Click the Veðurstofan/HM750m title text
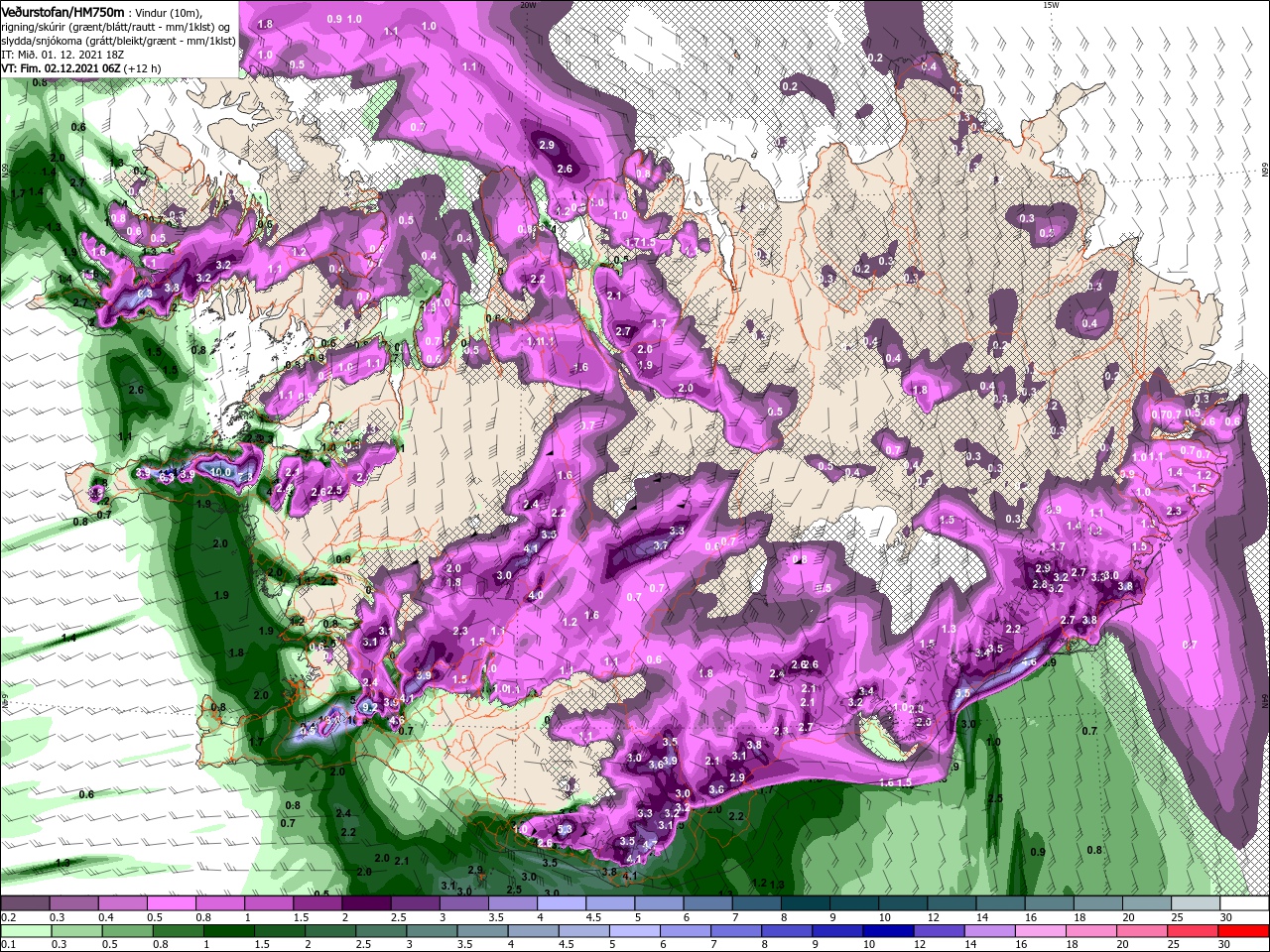Image resolution: width=1270 pixels, height=952 pixels. click(x=63, y=11)
